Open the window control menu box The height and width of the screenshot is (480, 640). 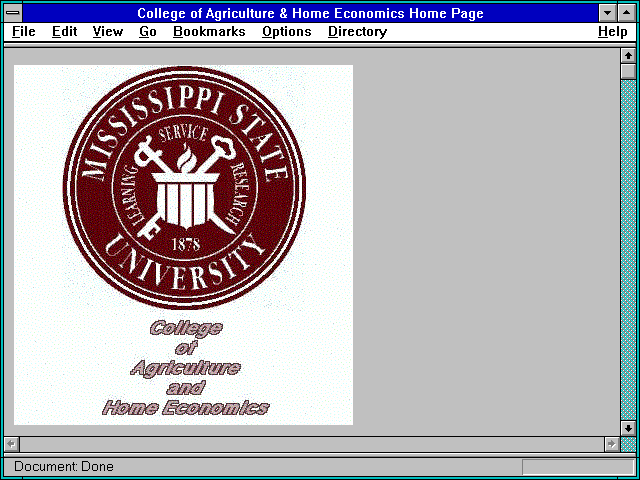[13, 13]
